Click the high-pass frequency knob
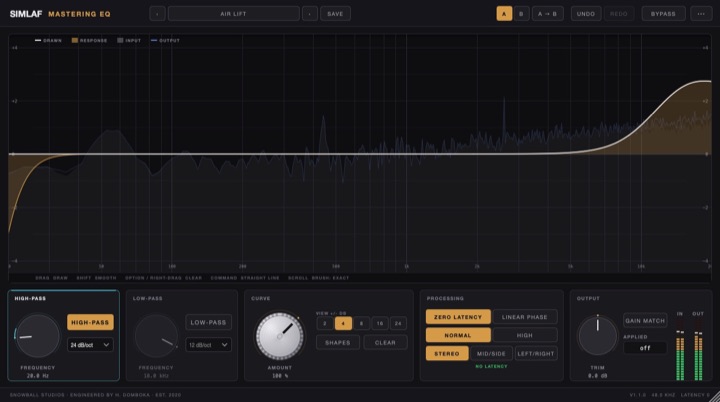Image resolution: width=720 pixels, height=402 pixels. point(37,336)
